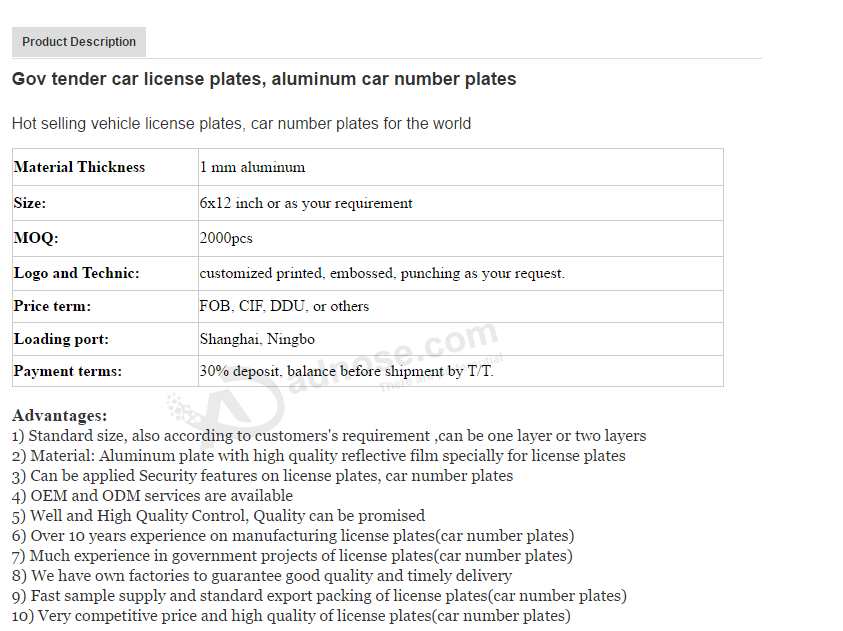
Task: Click the customized printed, embossed text cell
Action: [x=461, y=274]
